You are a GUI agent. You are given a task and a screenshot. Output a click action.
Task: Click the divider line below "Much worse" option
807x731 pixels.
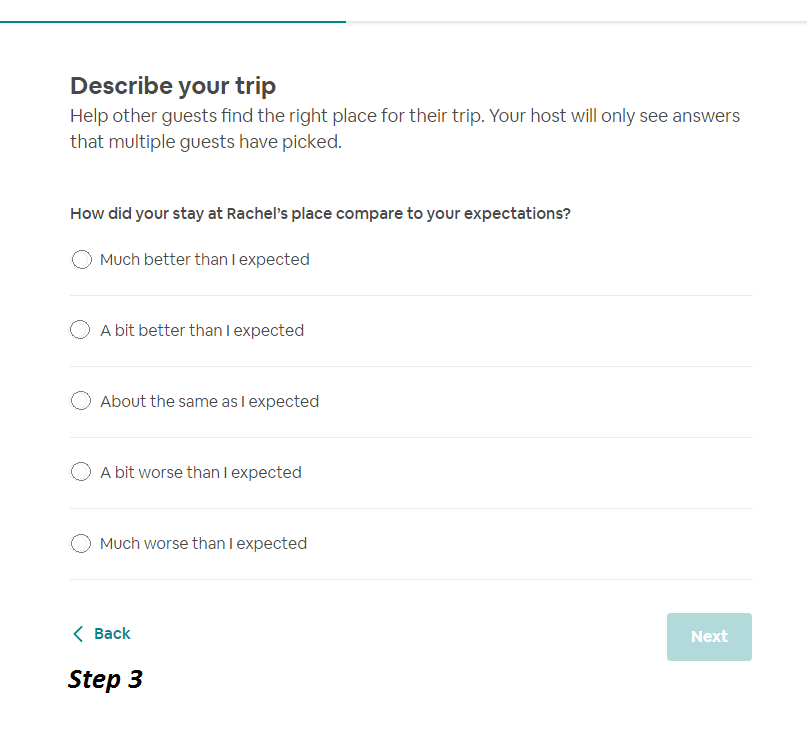pyautogui.click(x=411, y=579)
